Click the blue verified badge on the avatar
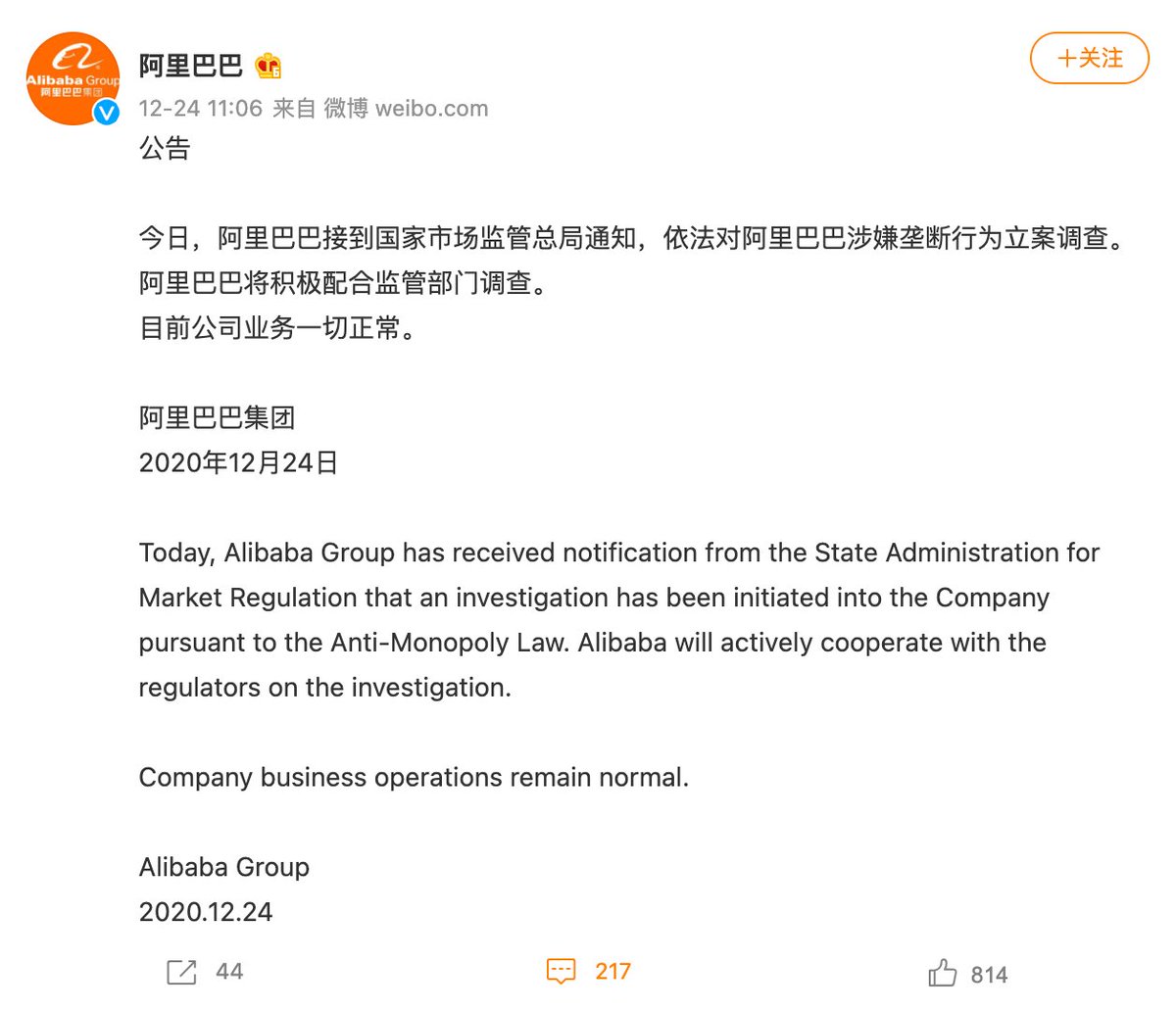The width and height of the screenshot is (1176, 1009). [106, 113]
